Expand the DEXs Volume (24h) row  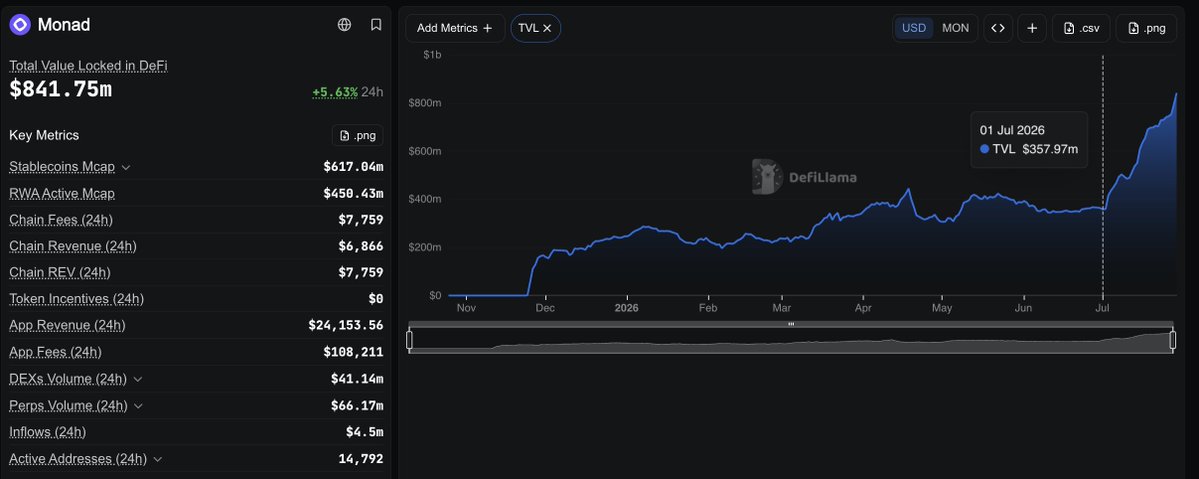[138, 379]
